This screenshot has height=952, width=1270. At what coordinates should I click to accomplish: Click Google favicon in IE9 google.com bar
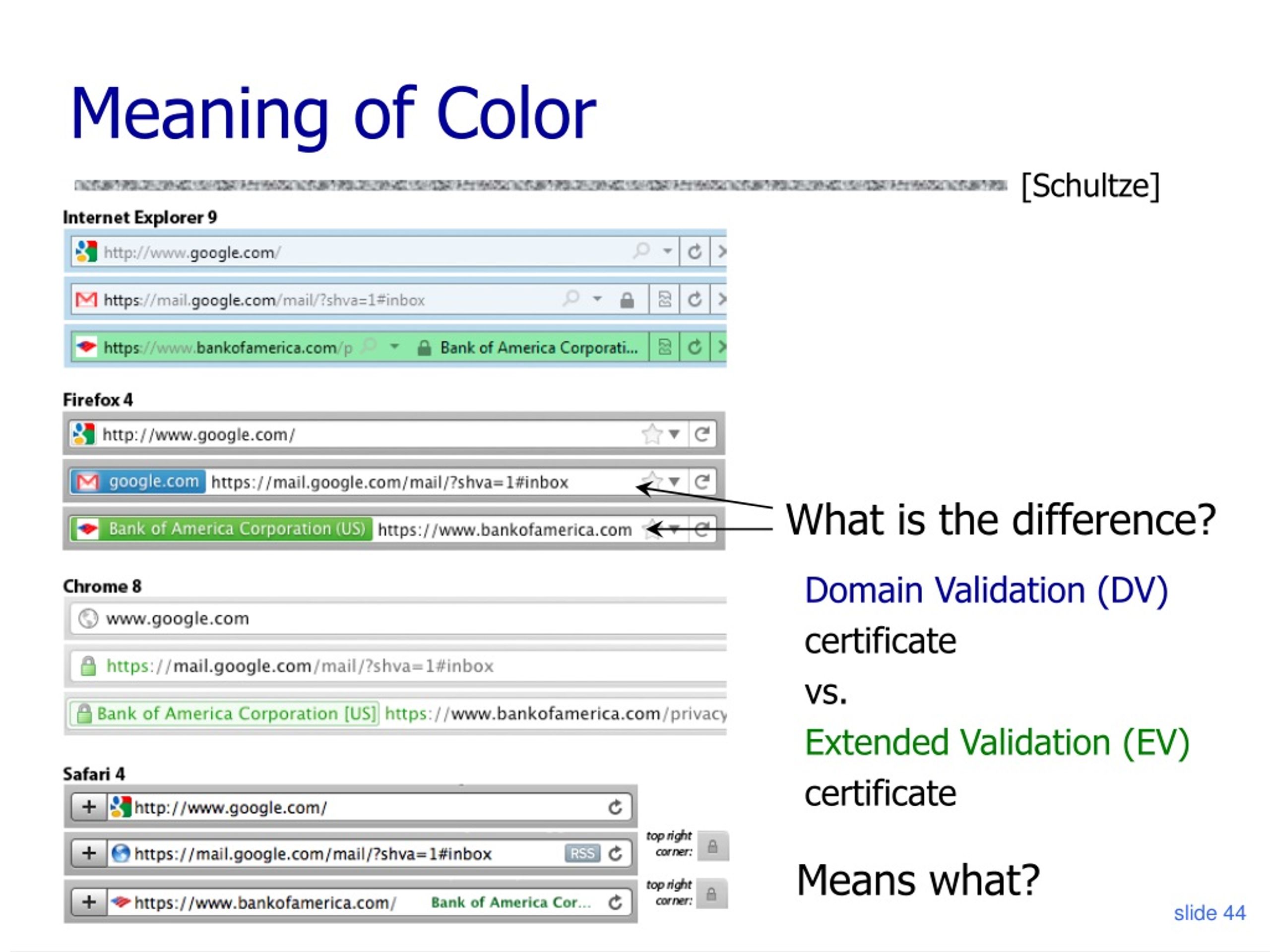click(x=86, y=251)
